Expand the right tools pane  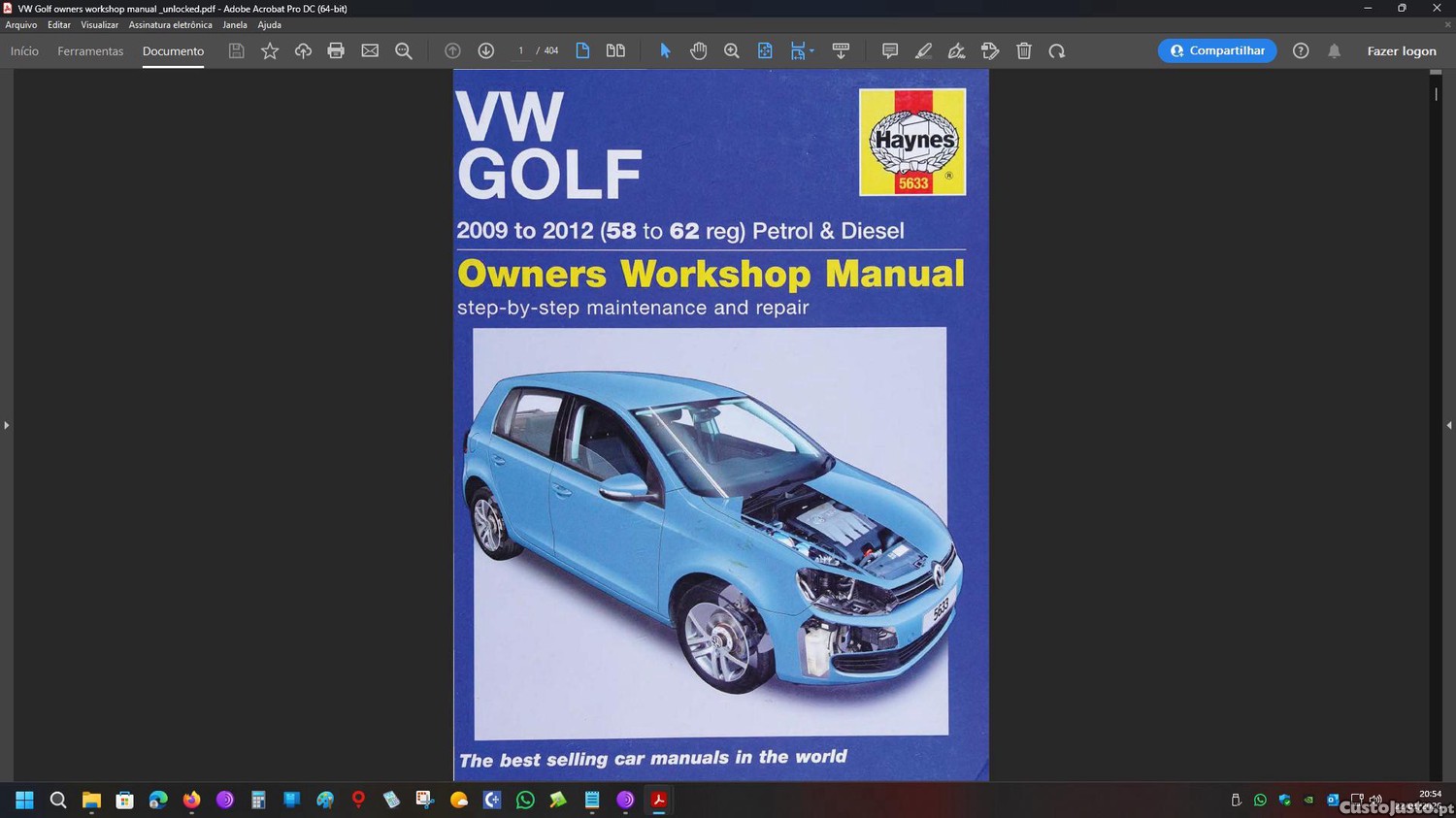(x=1449, y=425)
